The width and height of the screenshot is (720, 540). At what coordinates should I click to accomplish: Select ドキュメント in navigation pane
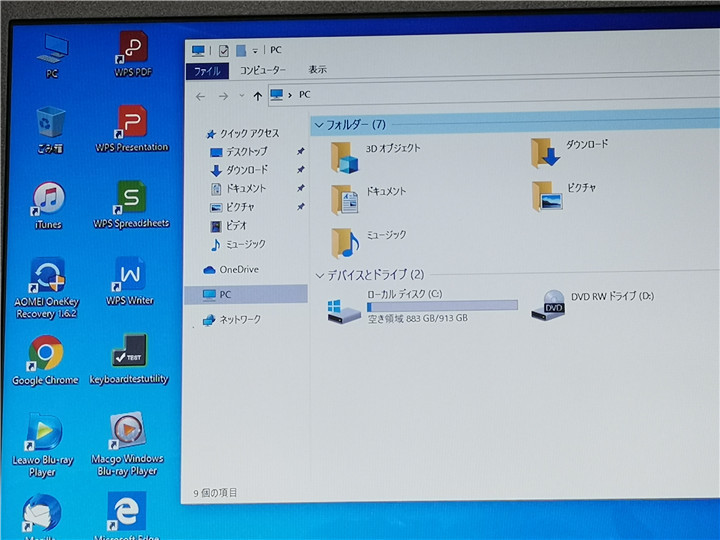[238, 189]
